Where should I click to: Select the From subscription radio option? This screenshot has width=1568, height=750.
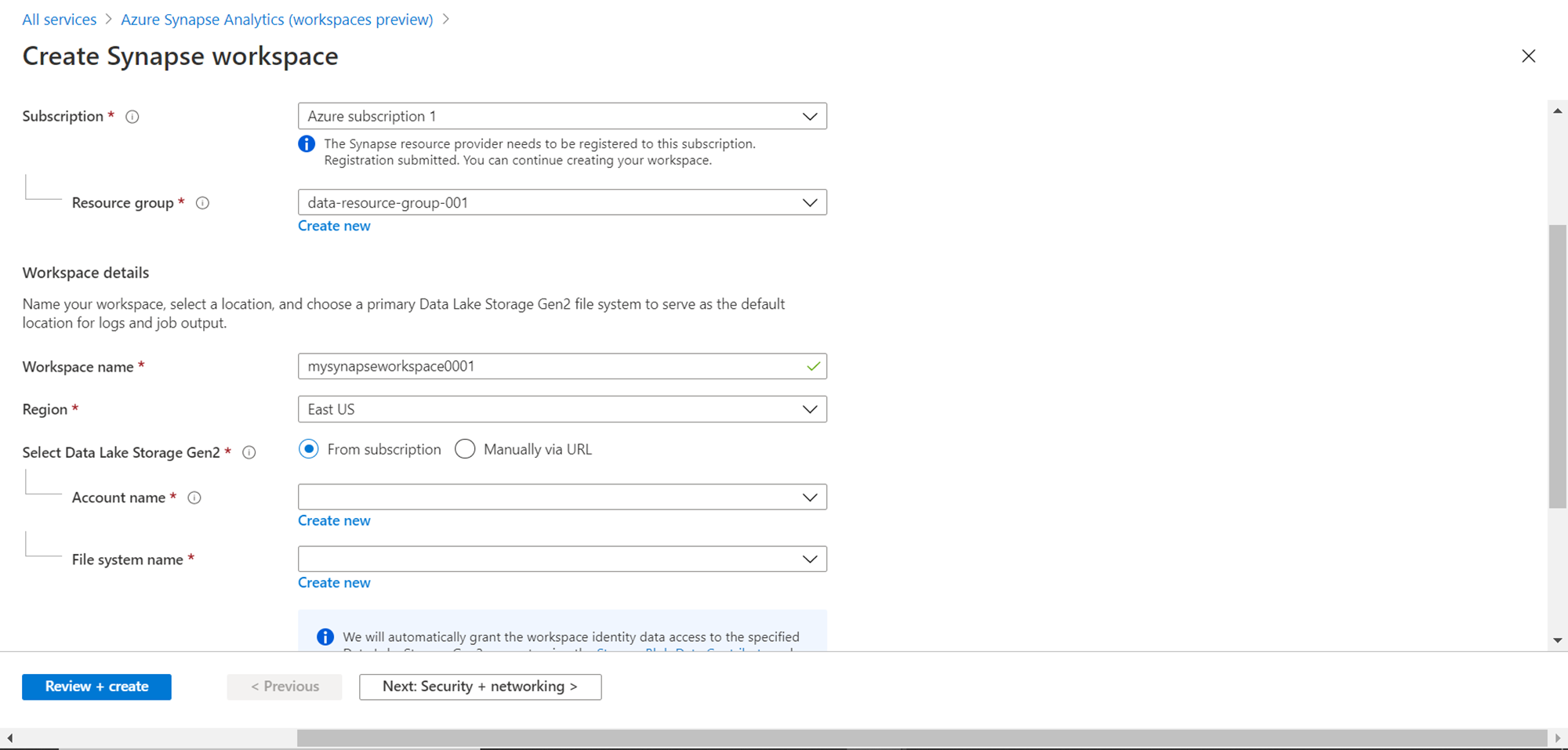point(309,449)
